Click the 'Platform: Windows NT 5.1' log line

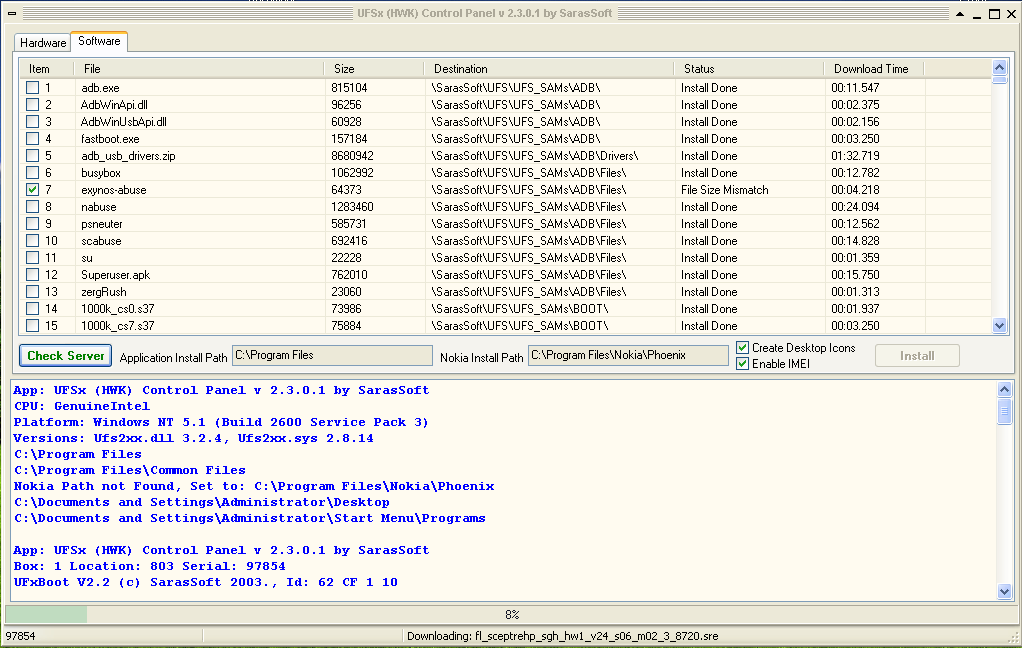point(221,422)
